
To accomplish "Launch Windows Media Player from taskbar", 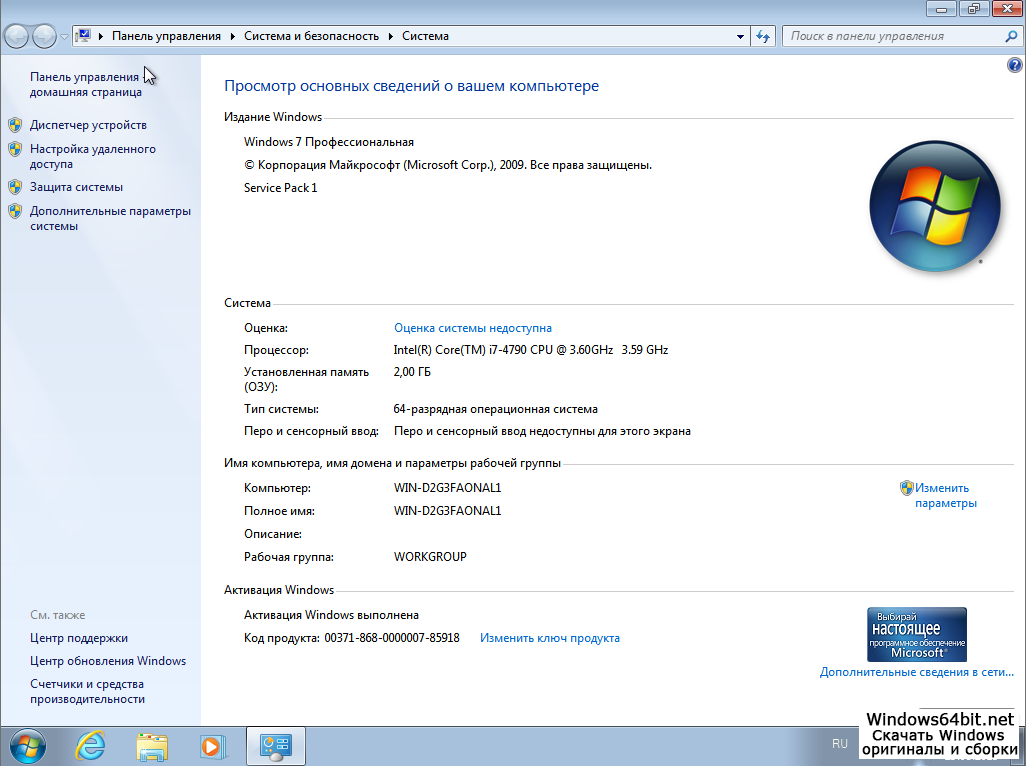I will pyautogui.click(x=213, y=746).
